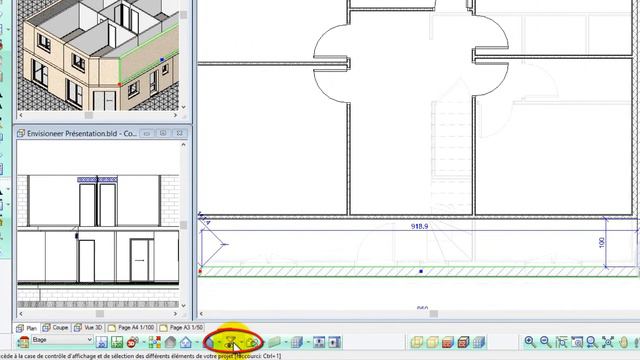
Task: Click the horizontal scrollbar thumb in the Coupe window
Action: click(x=100, y=313)
